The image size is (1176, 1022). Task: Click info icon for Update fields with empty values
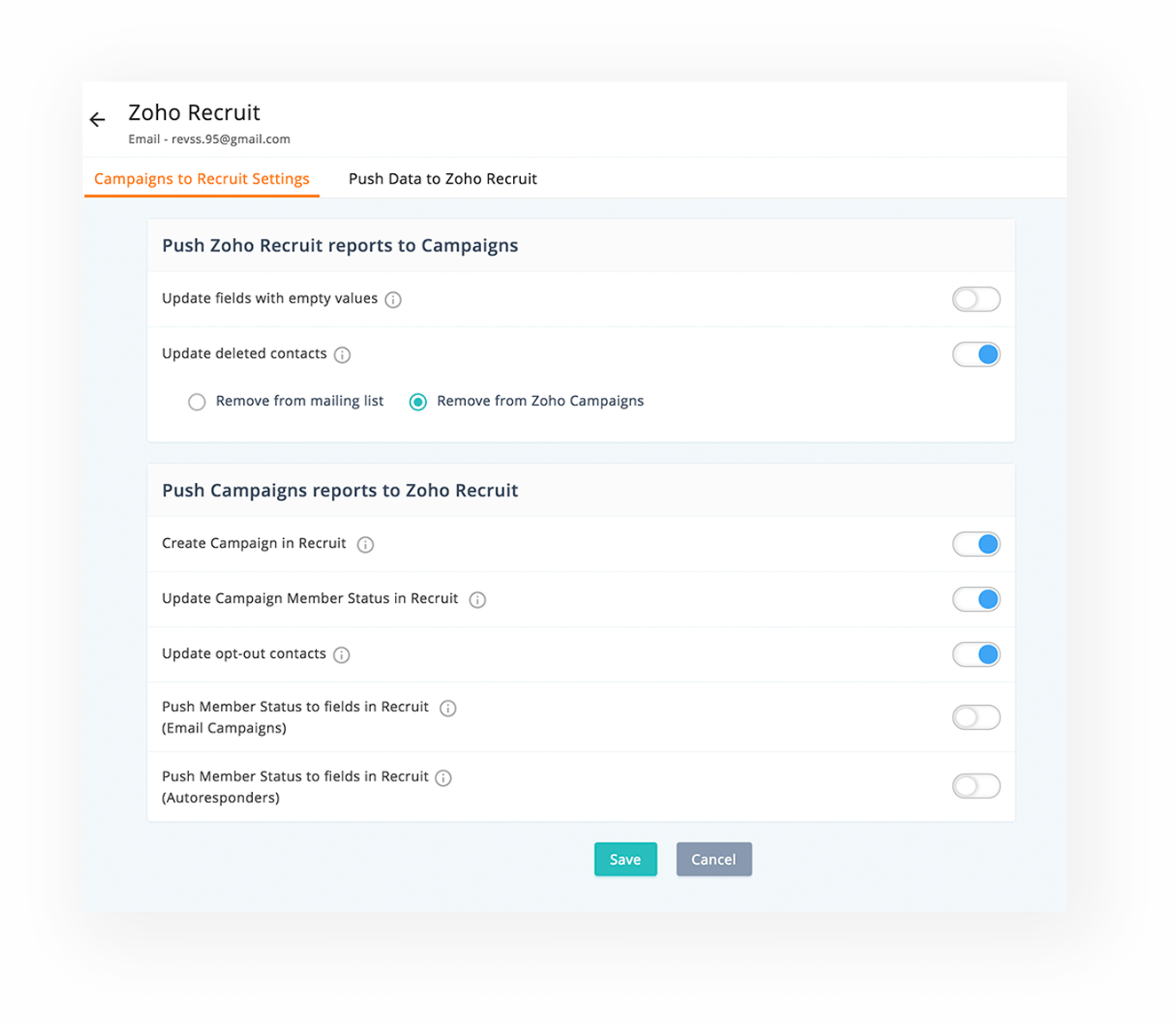click(x=393, y=300)
